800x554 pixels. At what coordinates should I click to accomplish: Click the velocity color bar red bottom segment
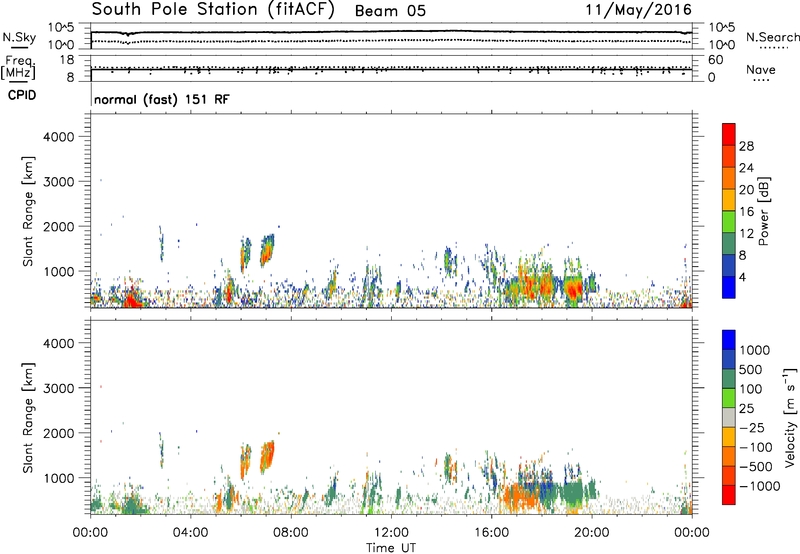tap(729, 495)
